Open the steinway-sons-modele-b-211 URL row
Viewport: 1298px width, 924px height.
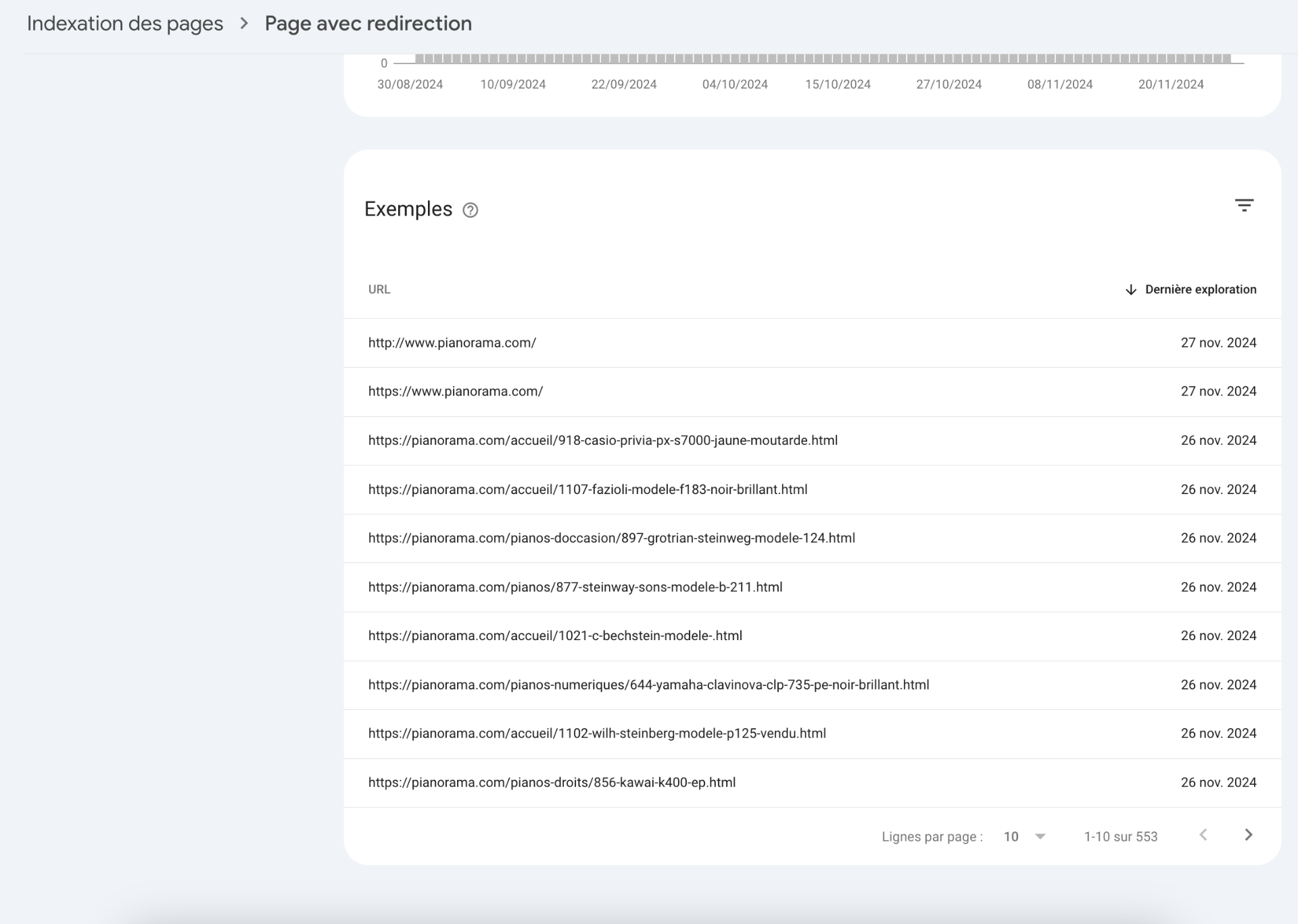click(x=575, y=587)
